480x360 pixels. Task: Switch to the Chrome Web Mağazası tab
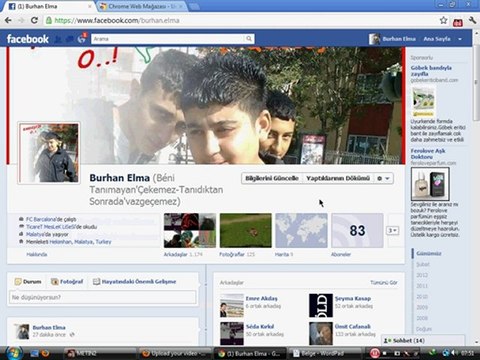pos(142,6)
